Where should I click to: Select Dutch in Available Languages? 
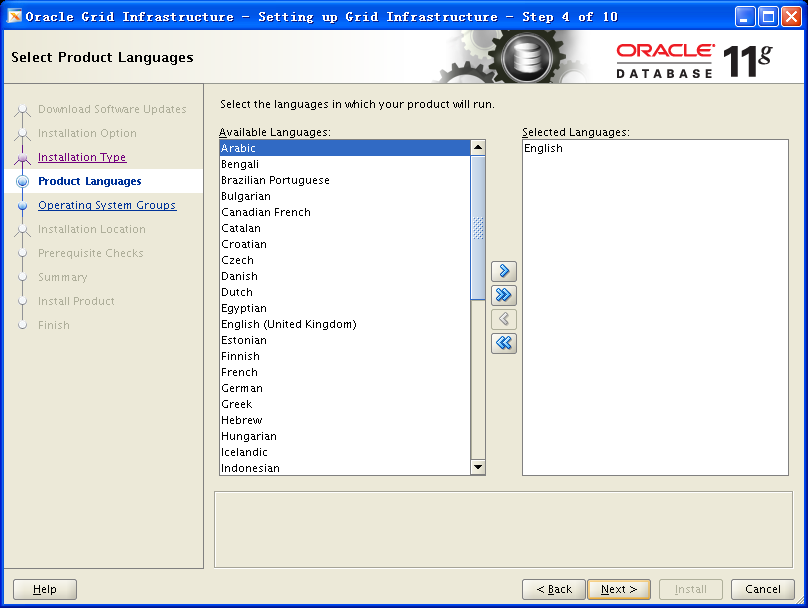(345, 292)
